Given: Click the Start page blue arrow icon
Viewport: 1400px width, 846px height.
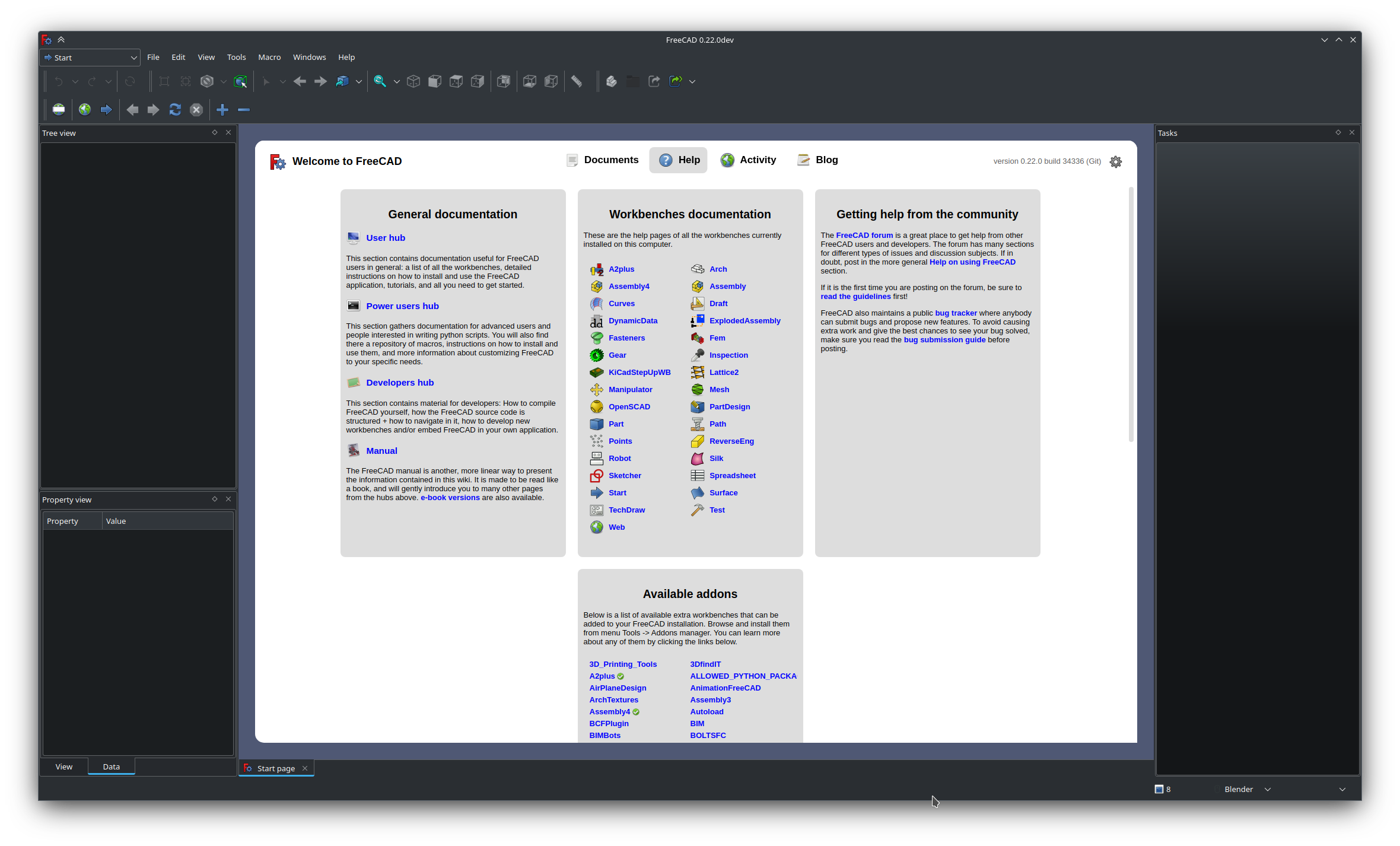Looking at the screenshot, I should 106,110.
